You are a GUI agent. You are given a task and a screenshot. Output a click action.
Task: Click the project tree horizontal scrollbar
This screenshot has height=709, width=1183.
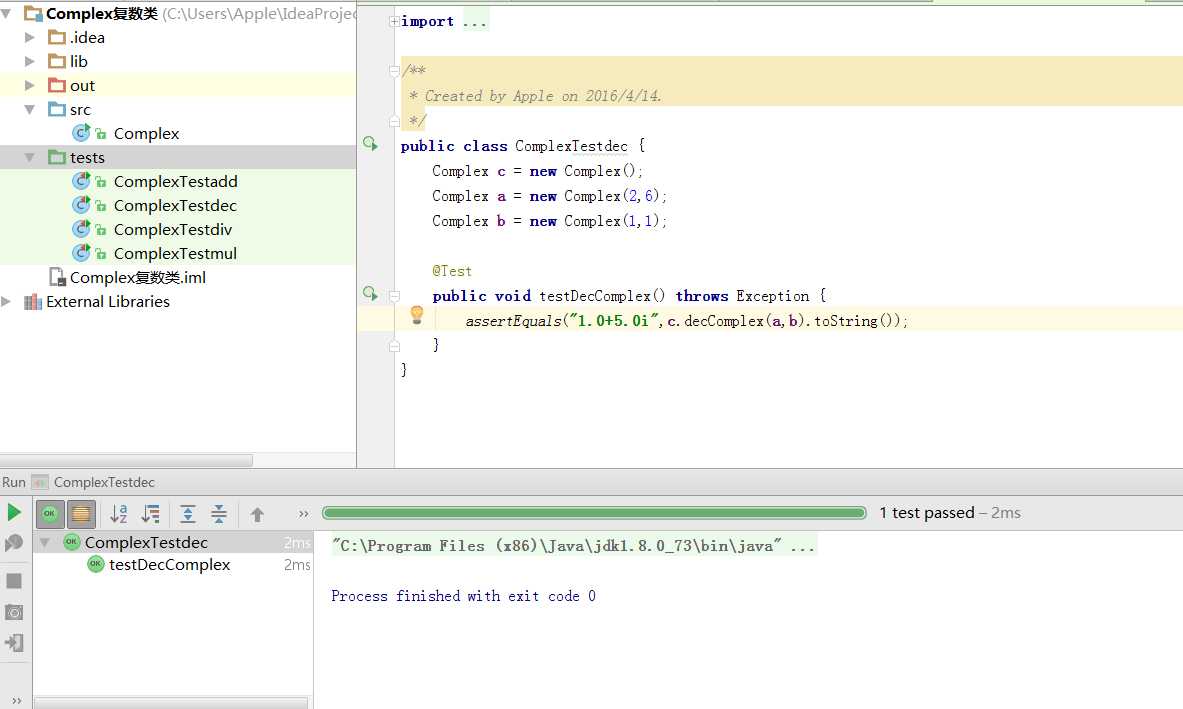click(126, 460)
